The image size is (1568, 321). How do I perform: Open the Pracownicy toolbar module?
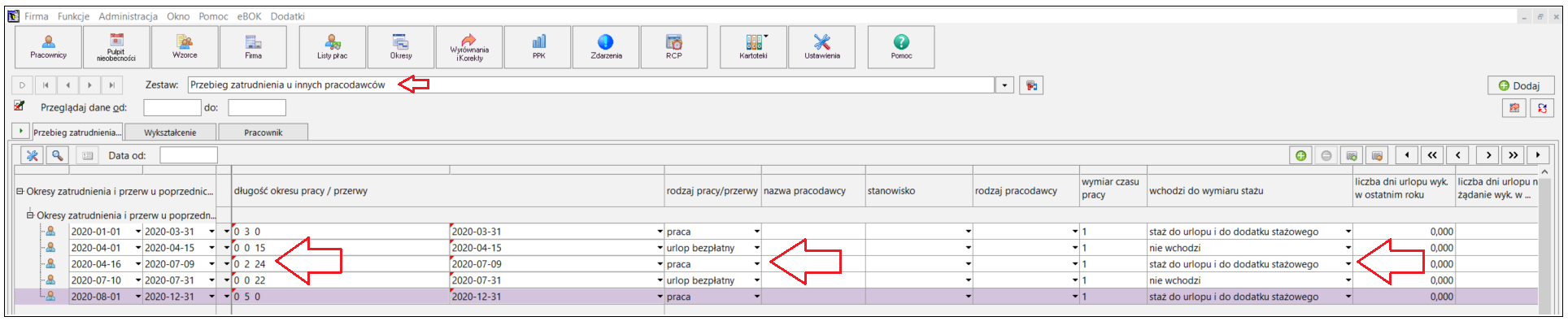click(x=49, y=46)
